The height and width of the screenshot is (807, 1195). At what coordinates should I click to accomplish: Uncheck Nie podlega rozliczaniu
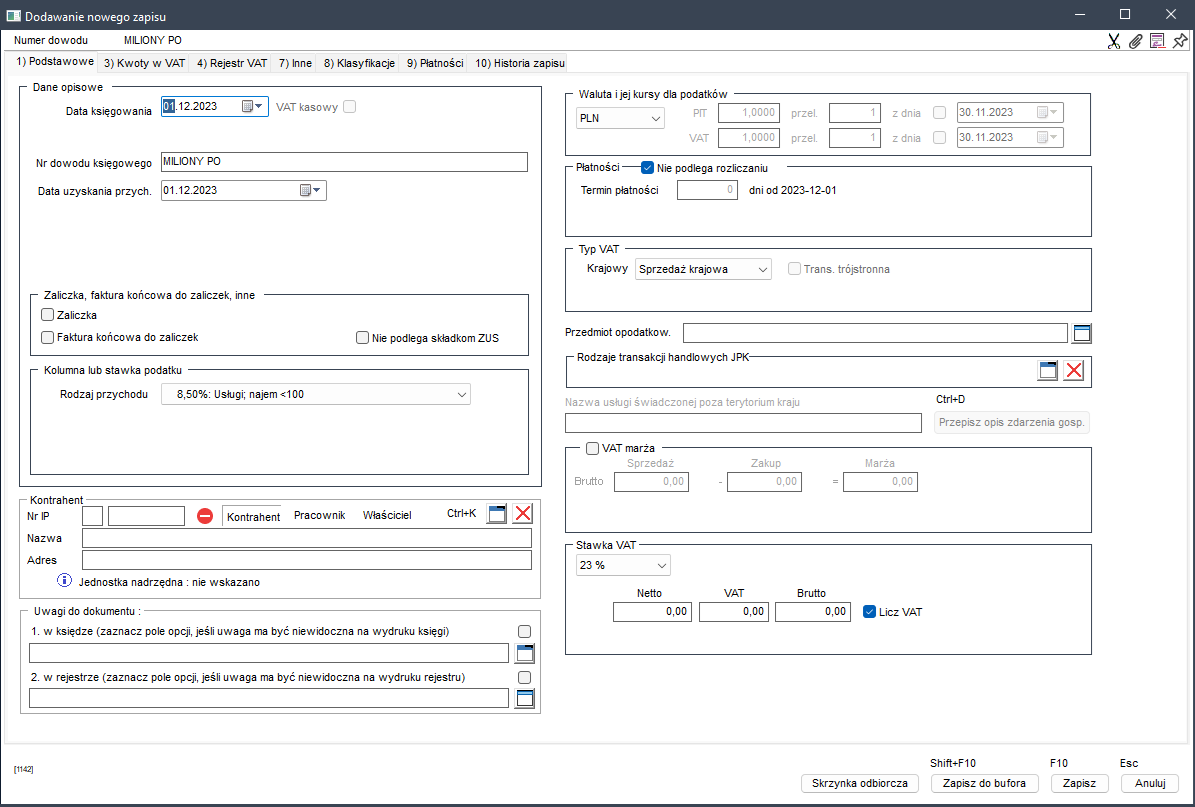pos(648,168)
